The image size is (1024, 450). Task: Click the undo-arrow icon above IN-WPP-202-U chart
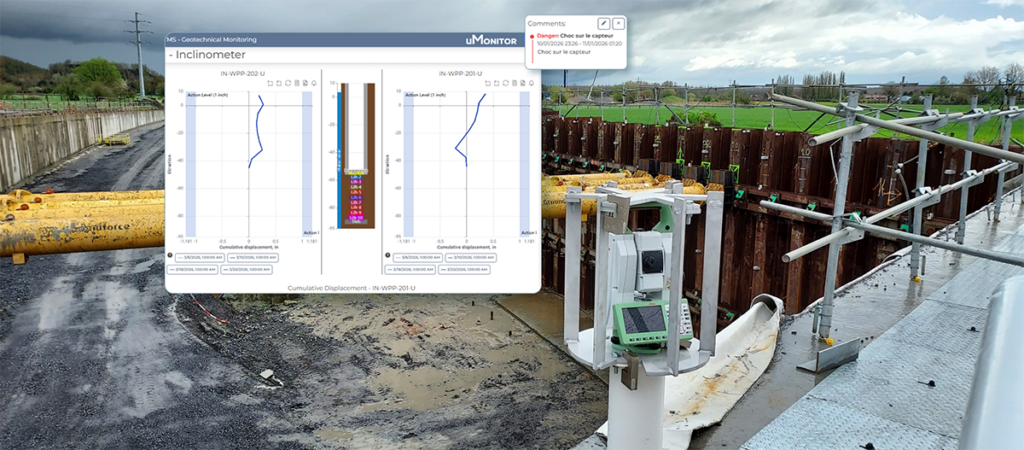tap(270, 83)
